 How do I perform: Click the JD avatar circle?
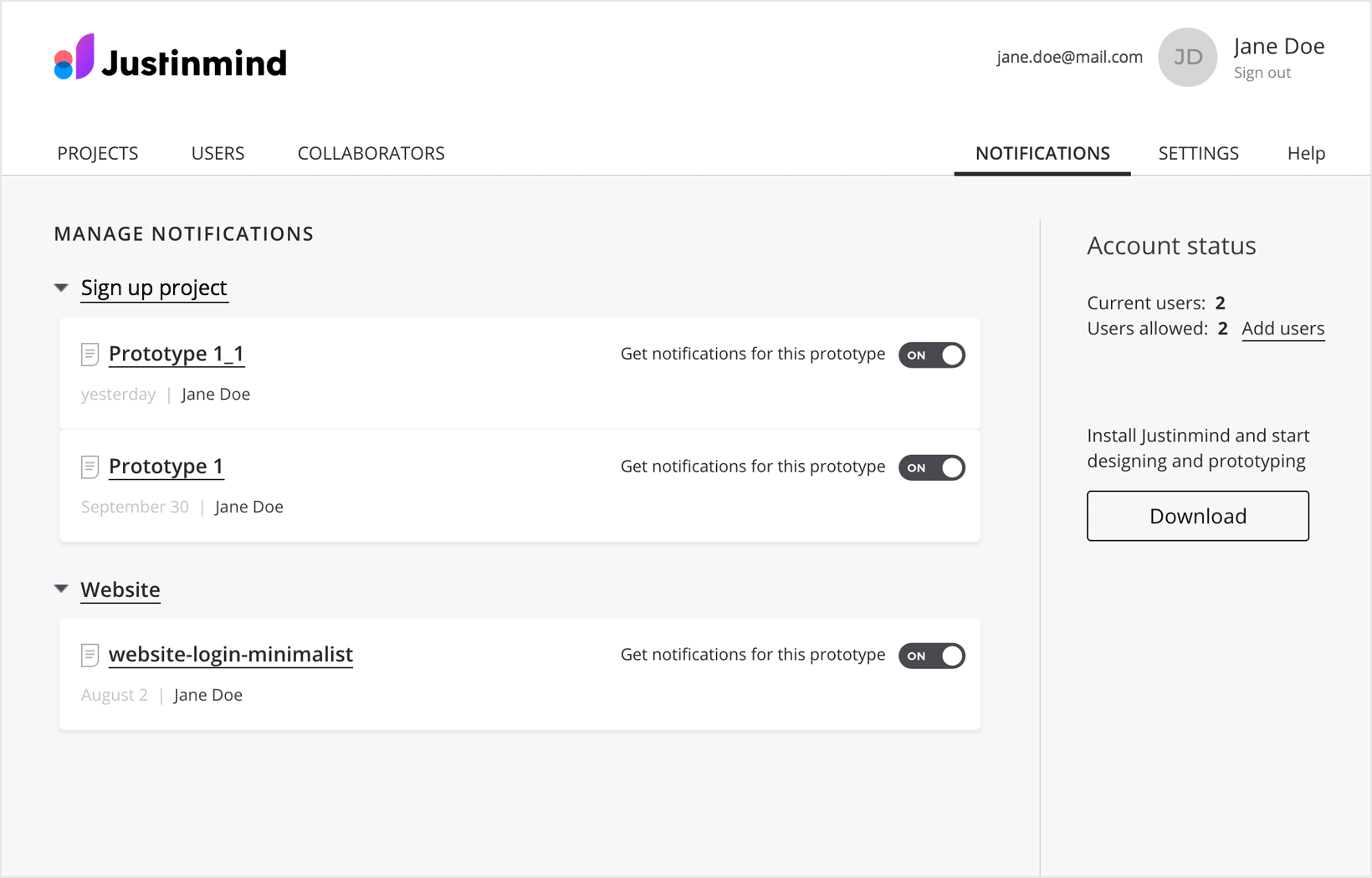pyautogui.click(x=1187, y=57)
